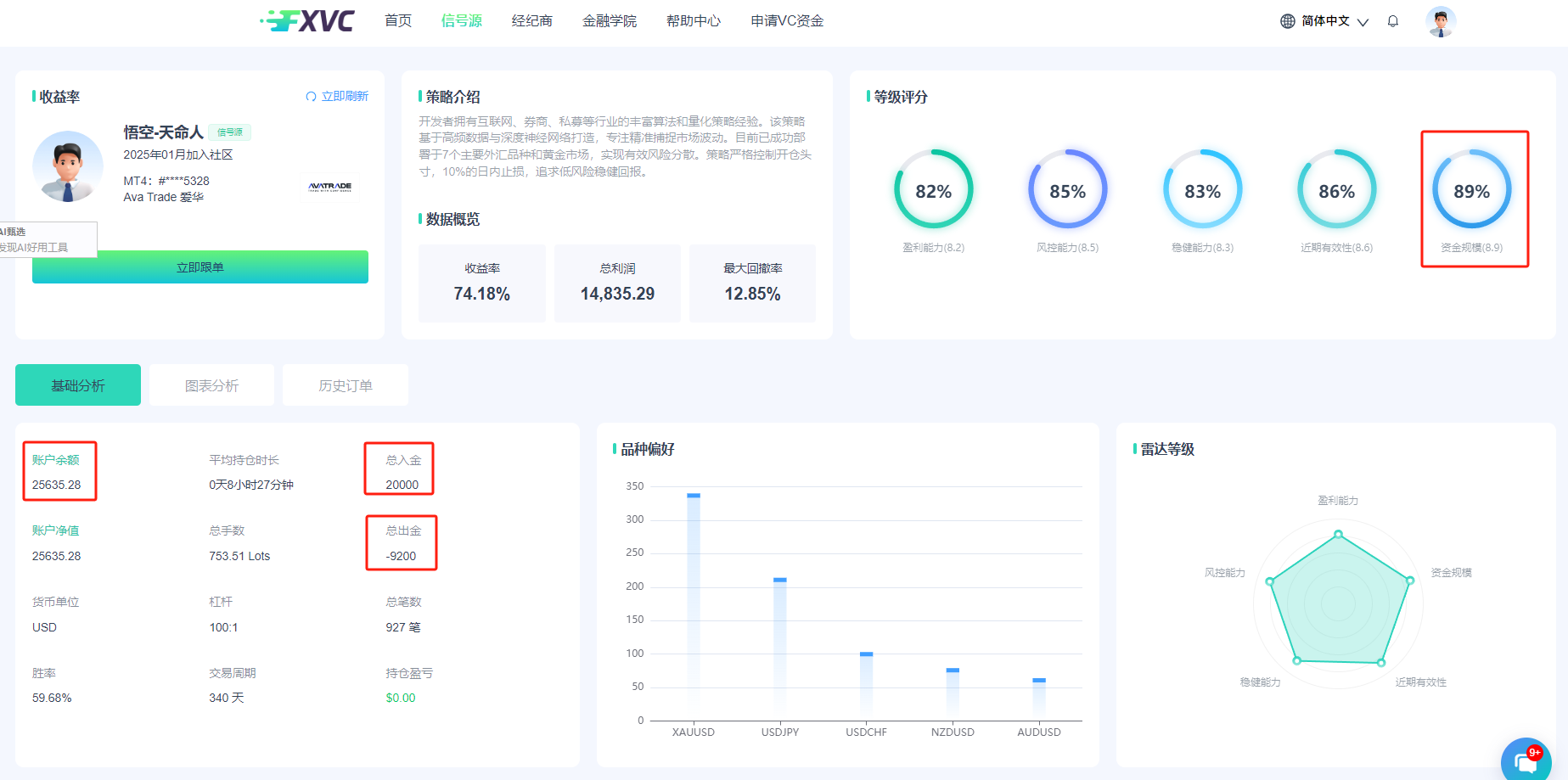
Task: Go to 金融学院 in the navigation
Action: point(610,21)
